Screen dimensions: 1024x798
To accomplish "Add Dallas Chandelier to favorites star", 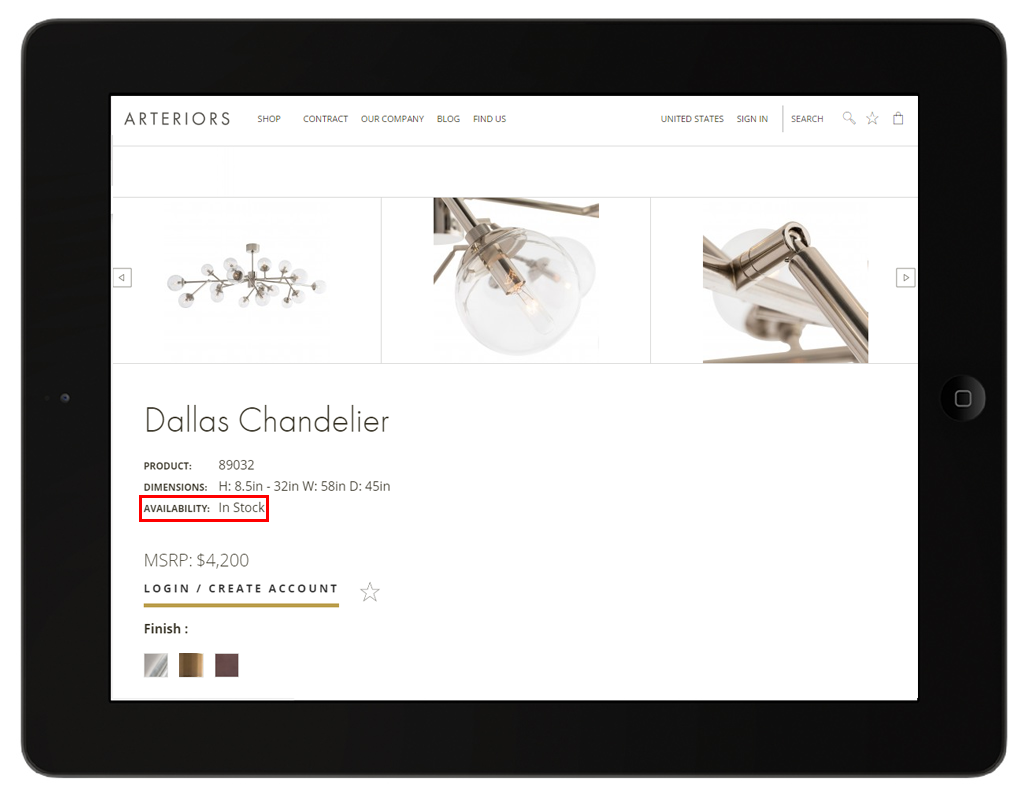I will (370, 592).
